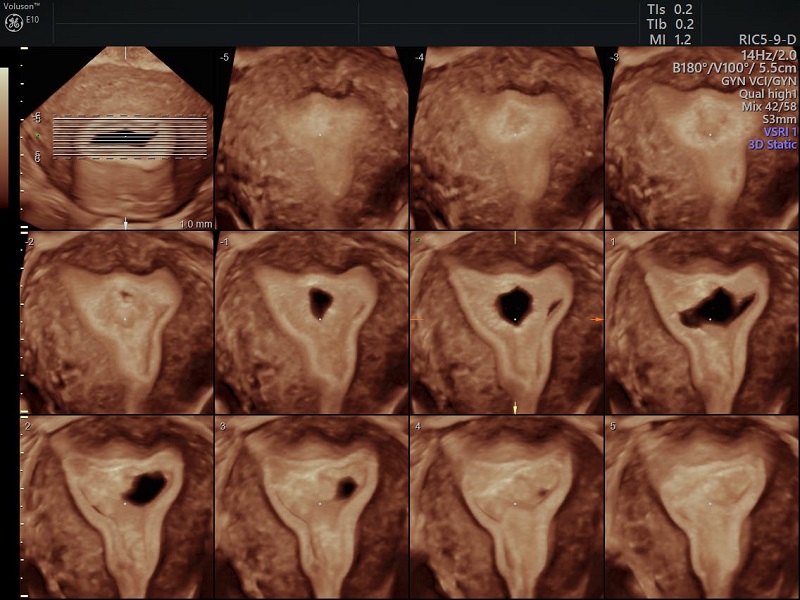This screenshot has width=800, height=600.
Task: Click the green asterisk on the reference image
Action: click(38, 134)
